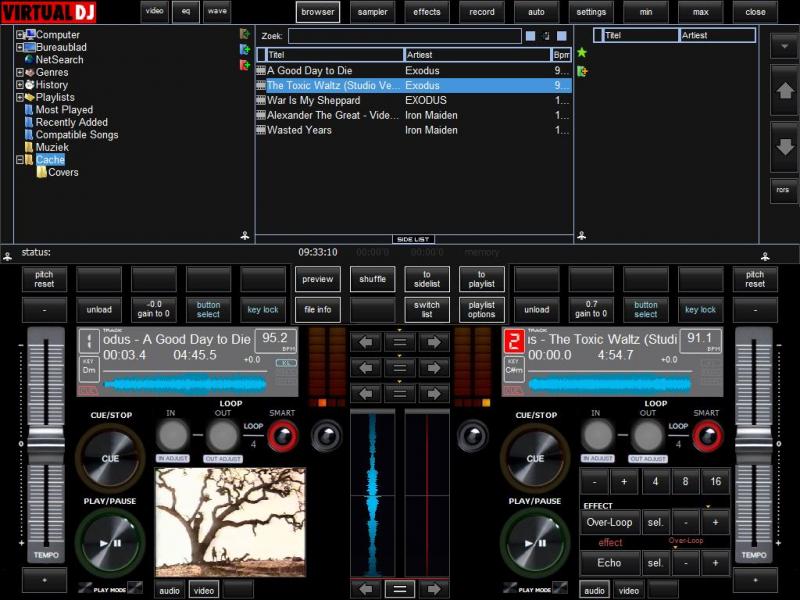Expand the History tree node

click(20, 85)
